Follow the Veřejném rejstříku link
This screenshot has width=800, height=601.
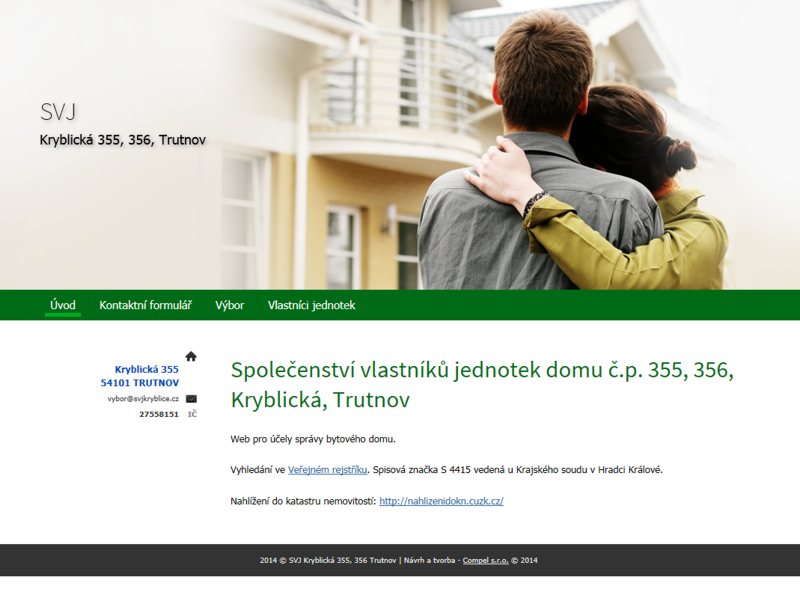(x=328, y=470)
